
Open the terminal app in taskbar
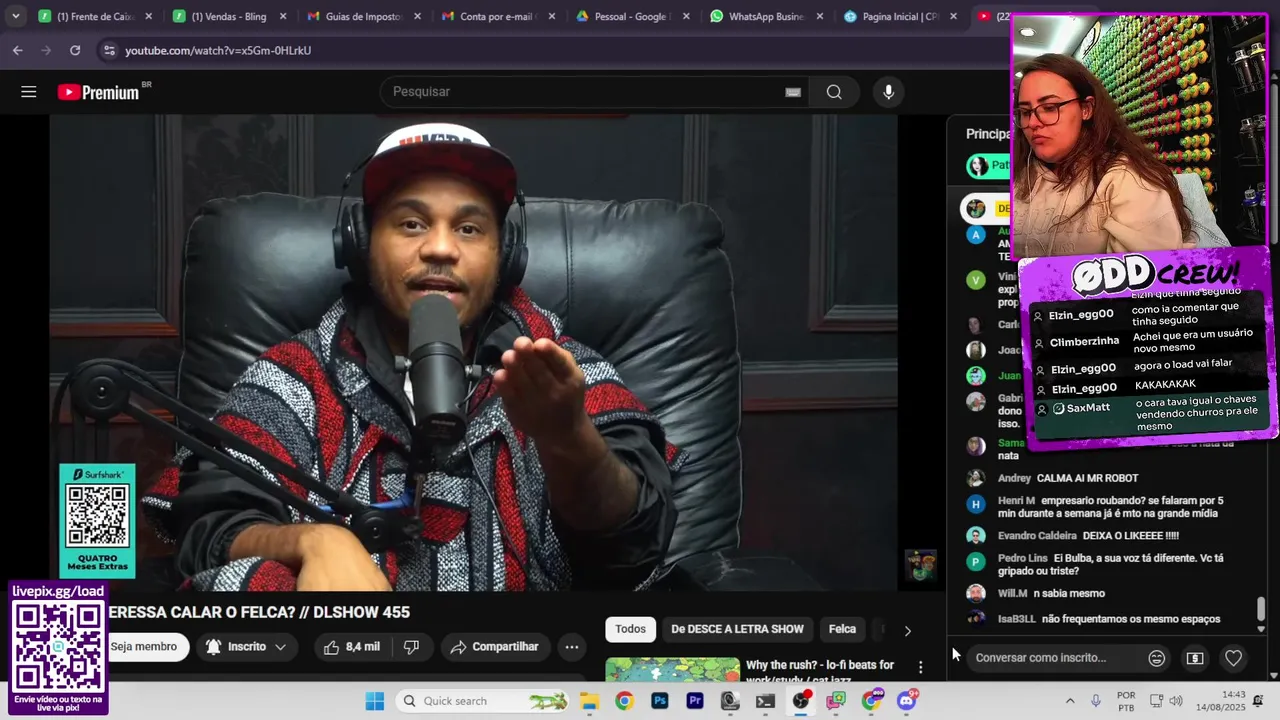[765, 701]
